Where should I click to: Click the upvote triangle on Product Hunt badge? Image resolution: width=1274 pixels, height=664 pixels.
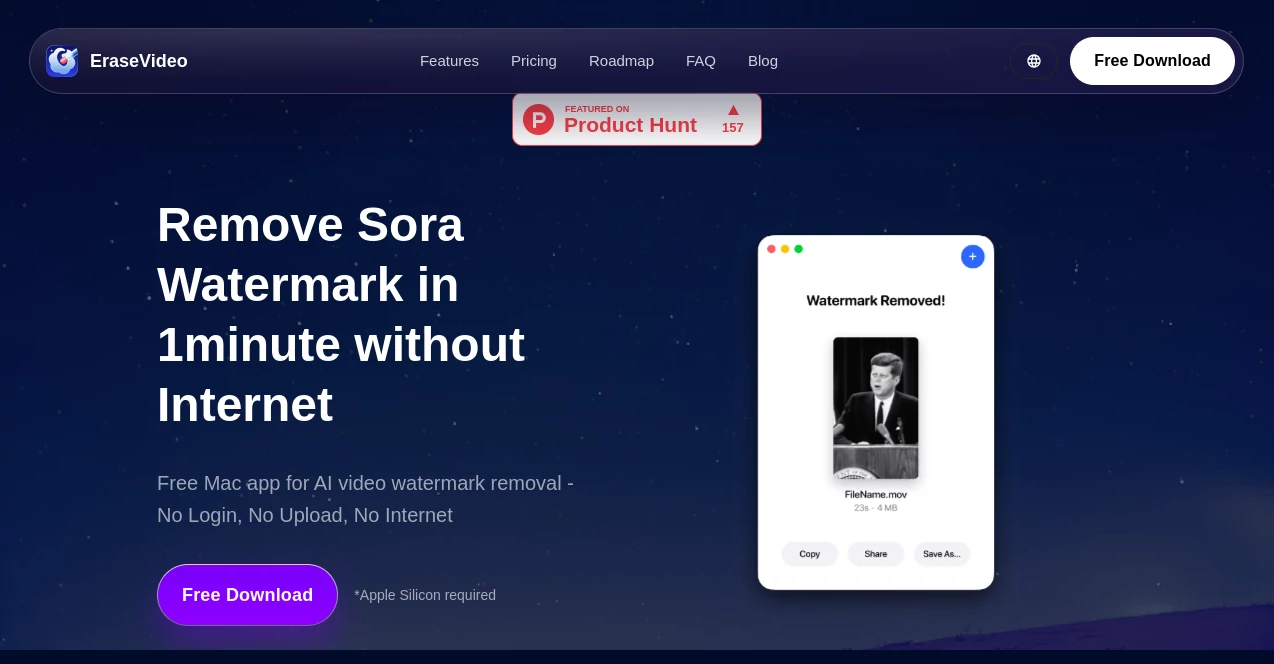(733, 110)
